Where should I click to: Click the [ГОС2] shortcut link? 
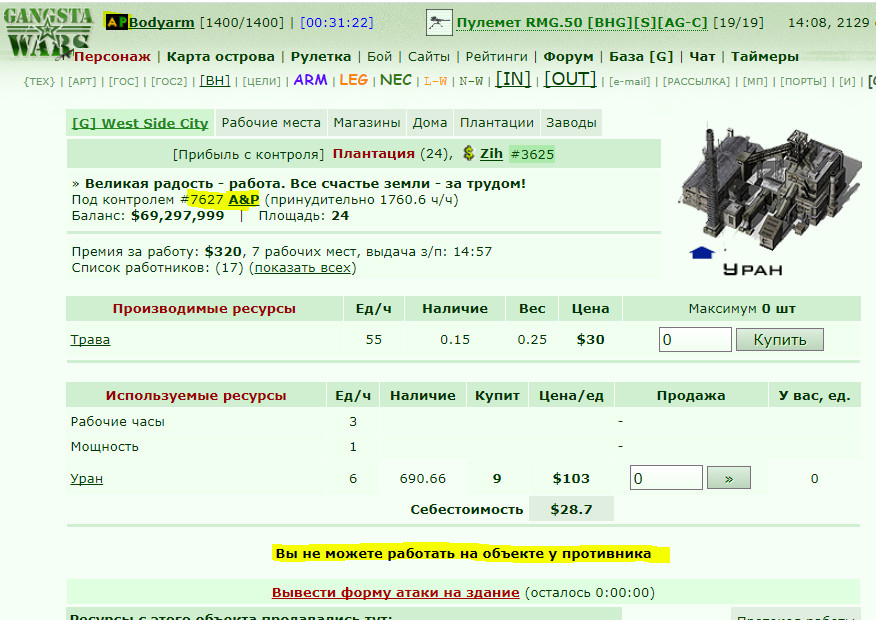tap(169, 82)
